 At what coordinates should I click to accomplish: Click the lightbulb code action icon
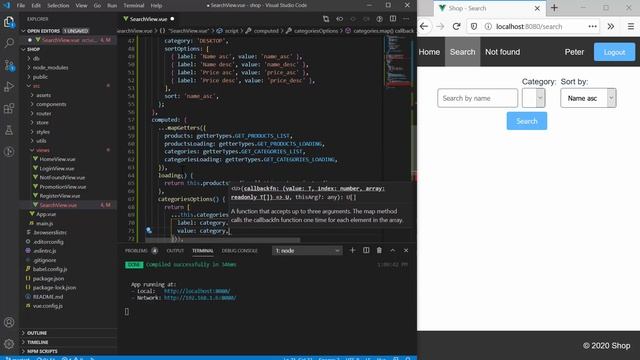[149, 231]
